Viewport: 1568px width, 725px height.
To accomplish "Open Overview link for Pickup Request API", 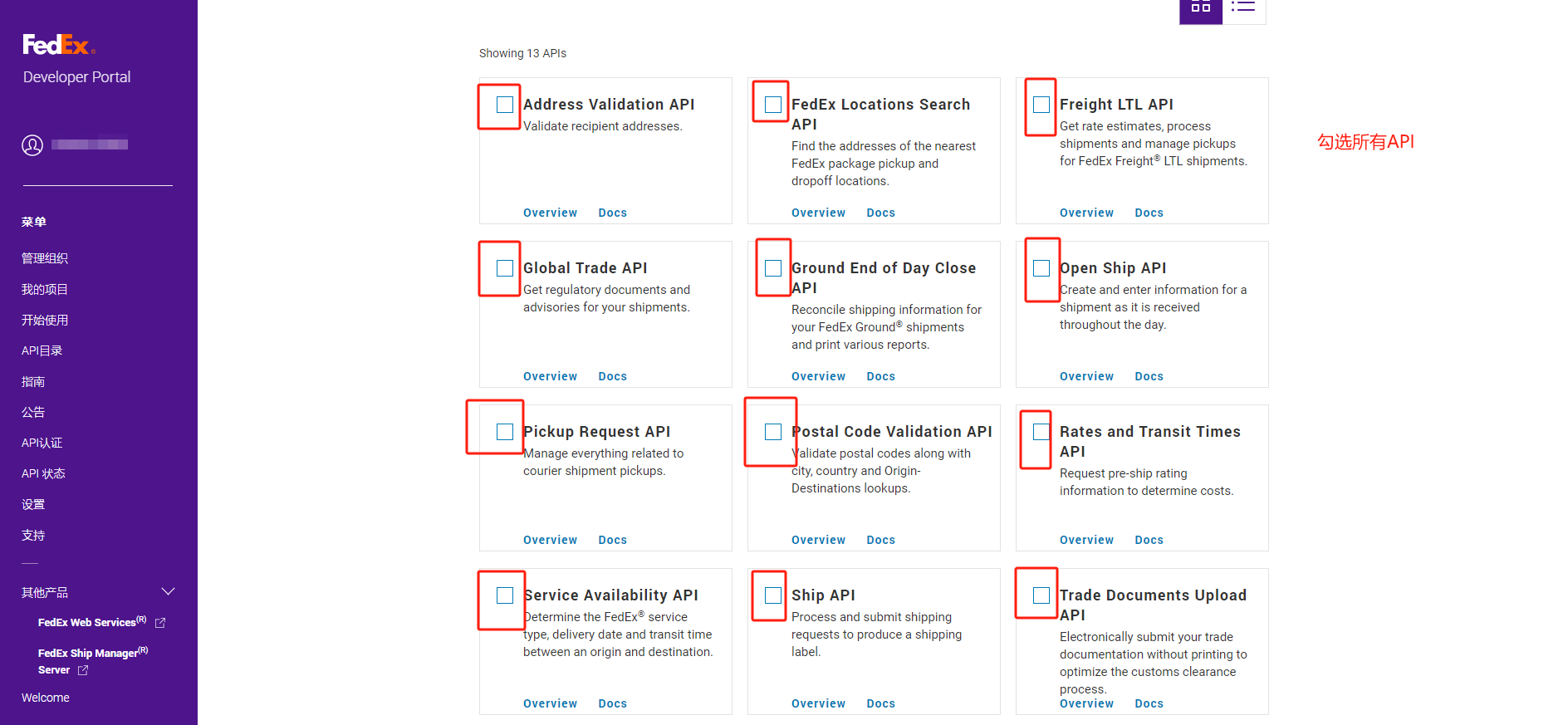I will click(x=550, y=540).
